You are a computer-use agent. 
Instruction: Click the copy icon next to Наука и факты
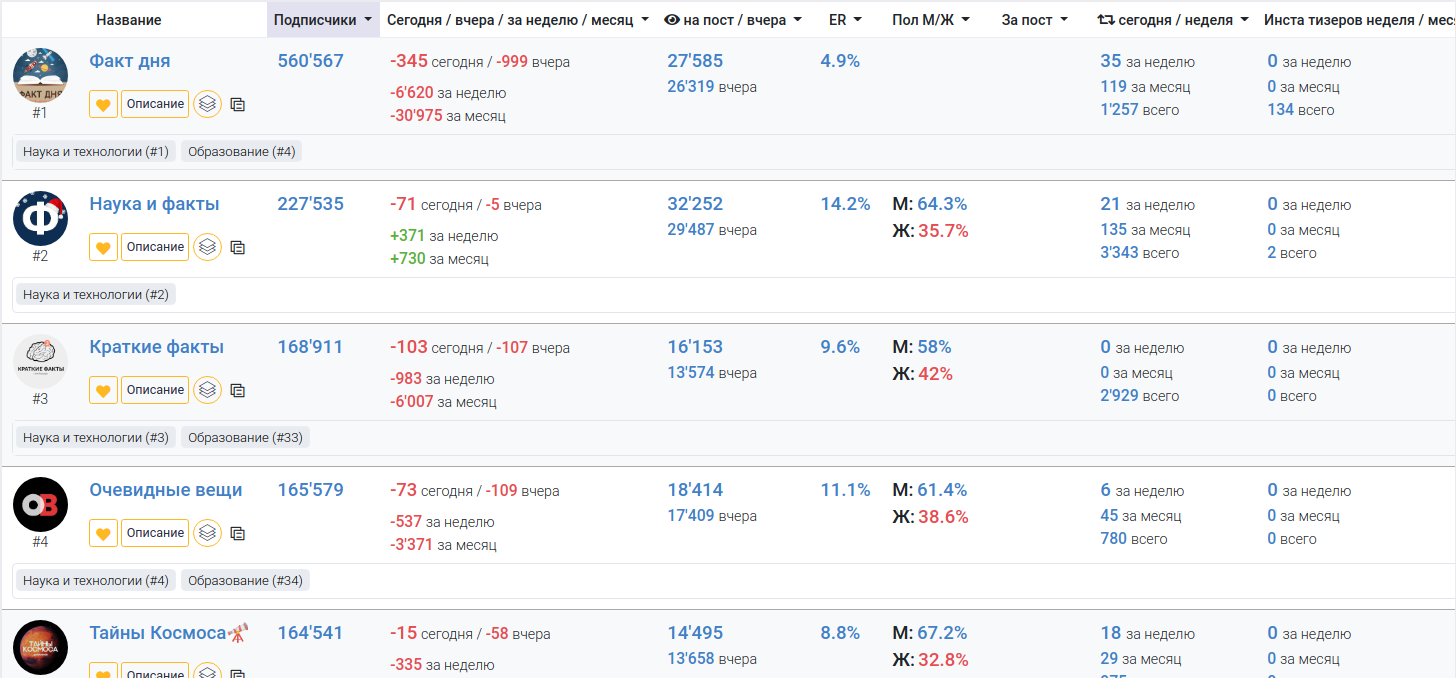(x=238, y=247)
